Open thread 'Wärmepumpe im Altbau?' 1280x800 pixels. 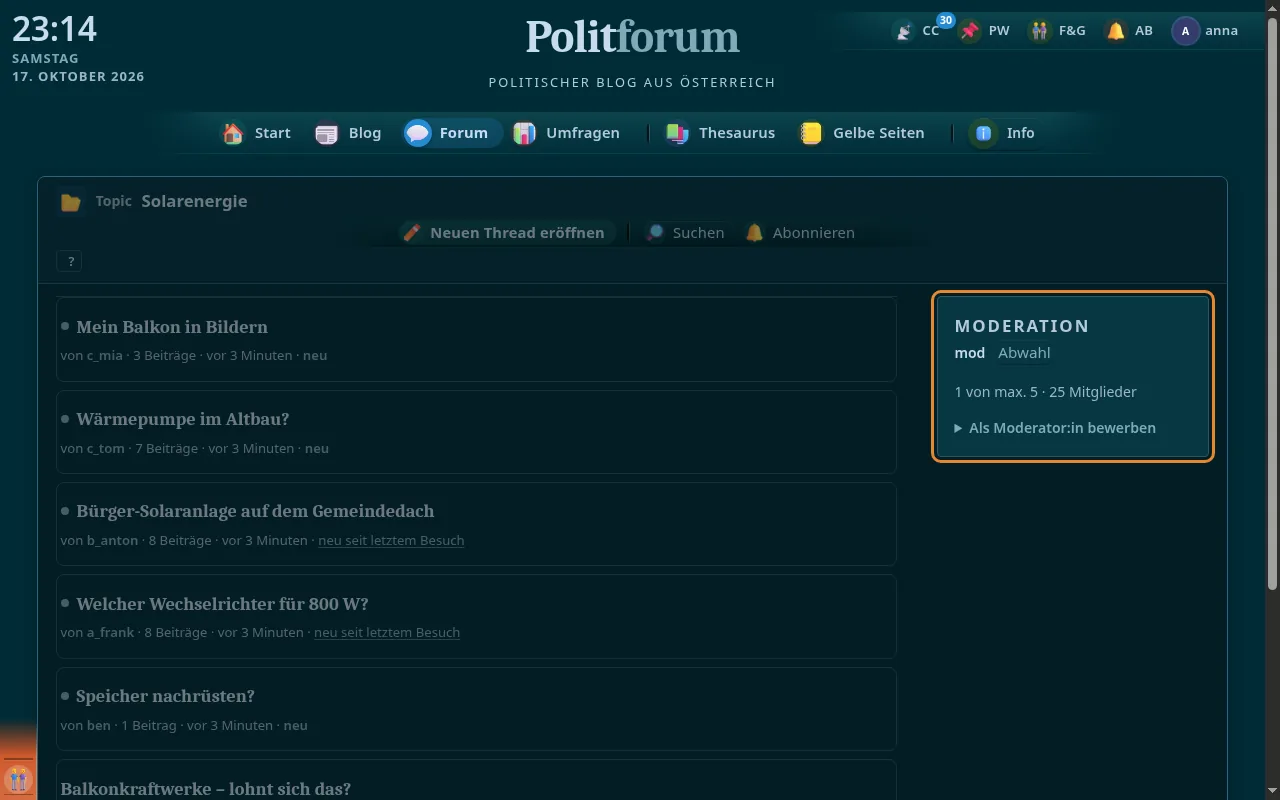point(182,419)
